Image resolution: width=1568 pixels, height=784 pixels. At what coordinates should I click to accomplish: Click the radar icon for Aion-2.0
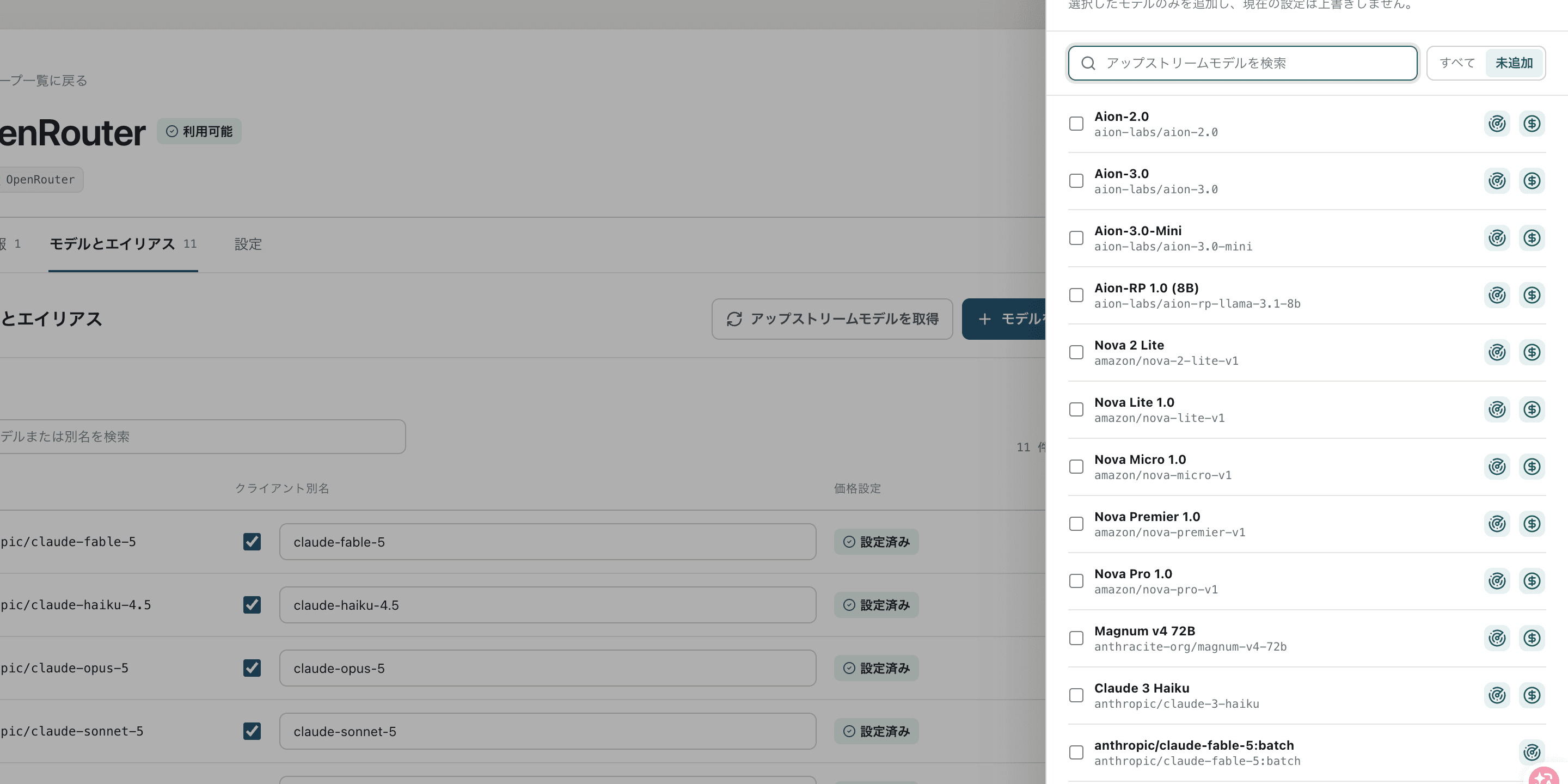pyautogui.click(x=1497, y=124)
